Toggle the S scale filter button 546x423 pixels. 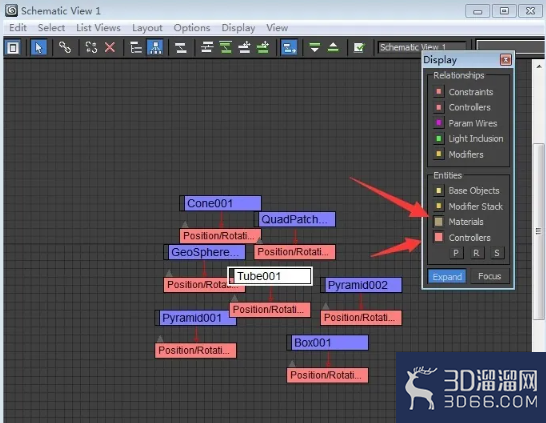pyautogui.click(x=497, y=253)
